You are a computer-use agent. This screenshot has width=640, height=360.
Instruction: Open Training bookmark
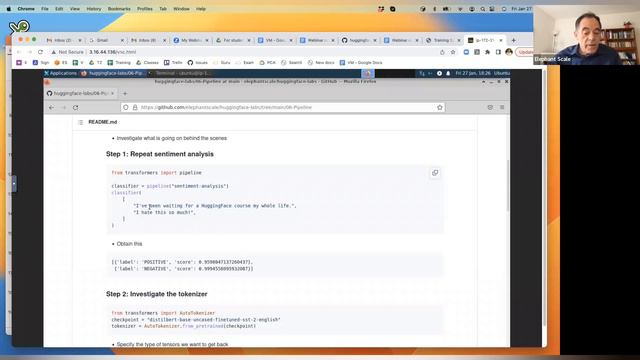pyautogui.click(x=119, y=62)
